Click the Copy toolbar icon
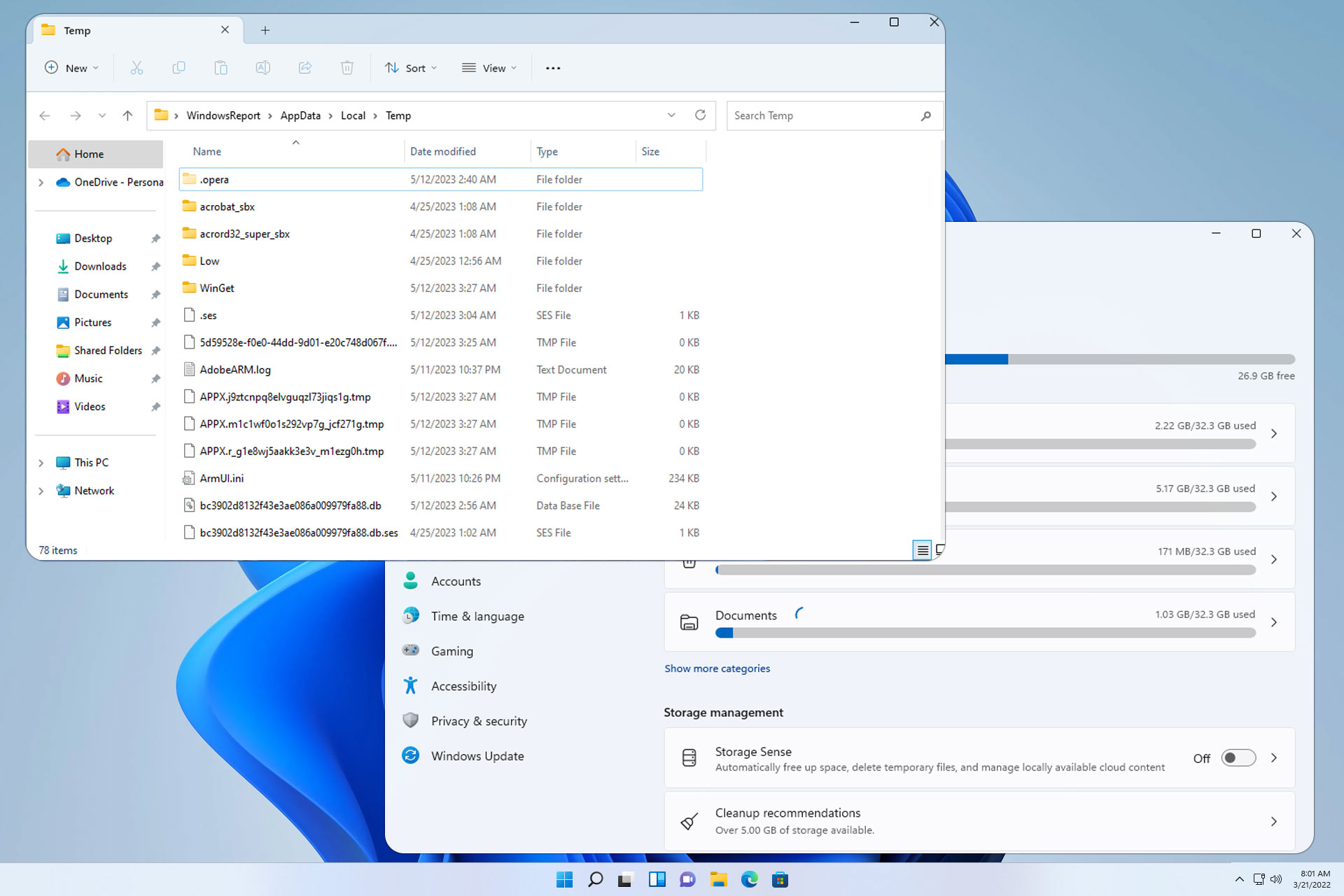The width and height of the screenshot is (1344, 896). (x=179, y=67)
